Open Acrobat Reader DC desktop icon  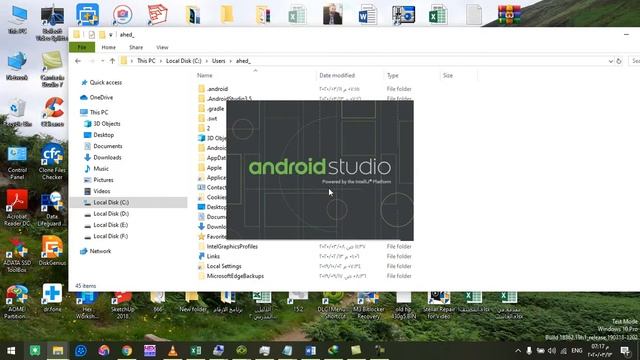tap(17, 208)
